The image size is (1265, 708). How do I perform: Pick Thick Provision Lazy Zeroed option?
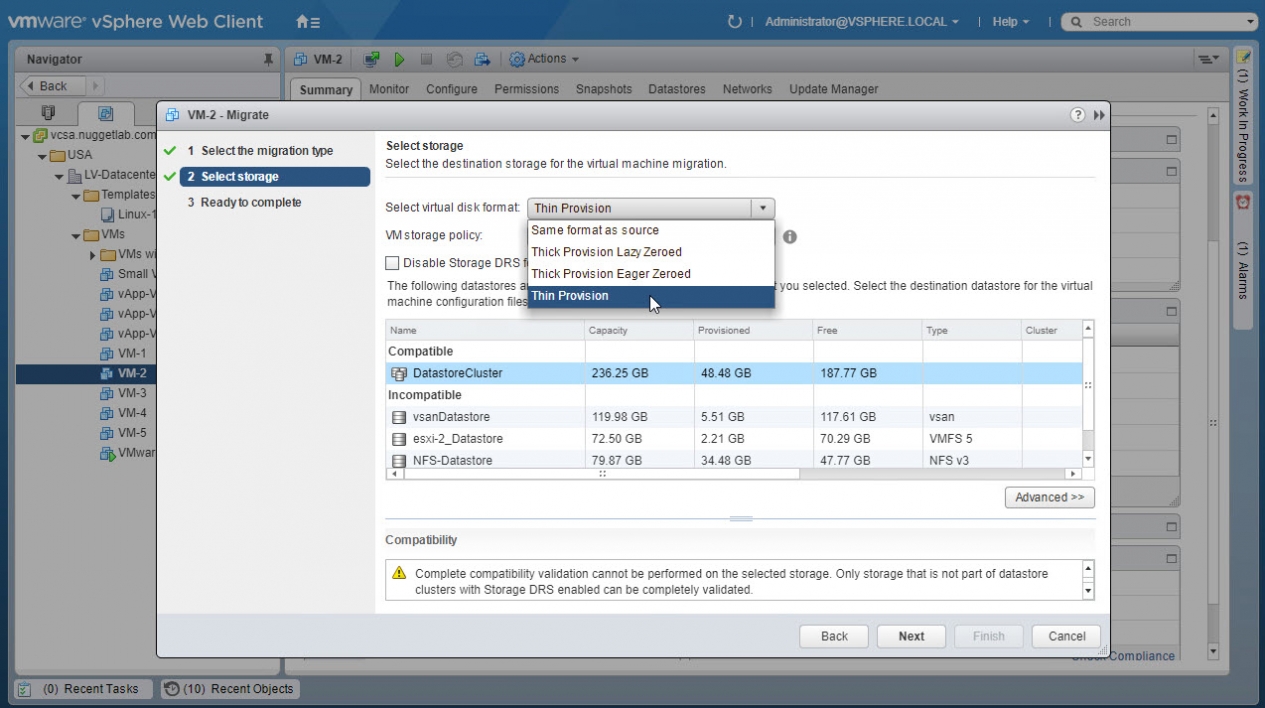click(x=606, y=252)
